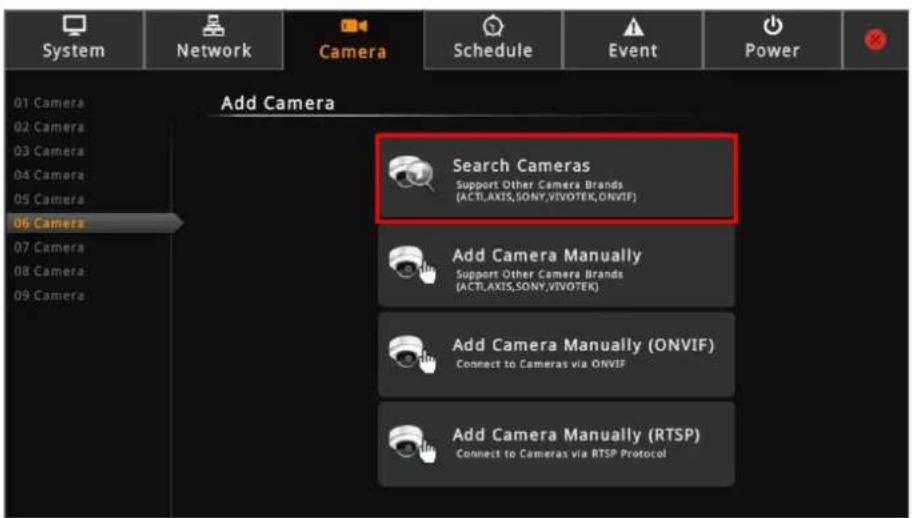Click the ONVIF dome camera hand icon
912x518 pixels.
point(412,354)
